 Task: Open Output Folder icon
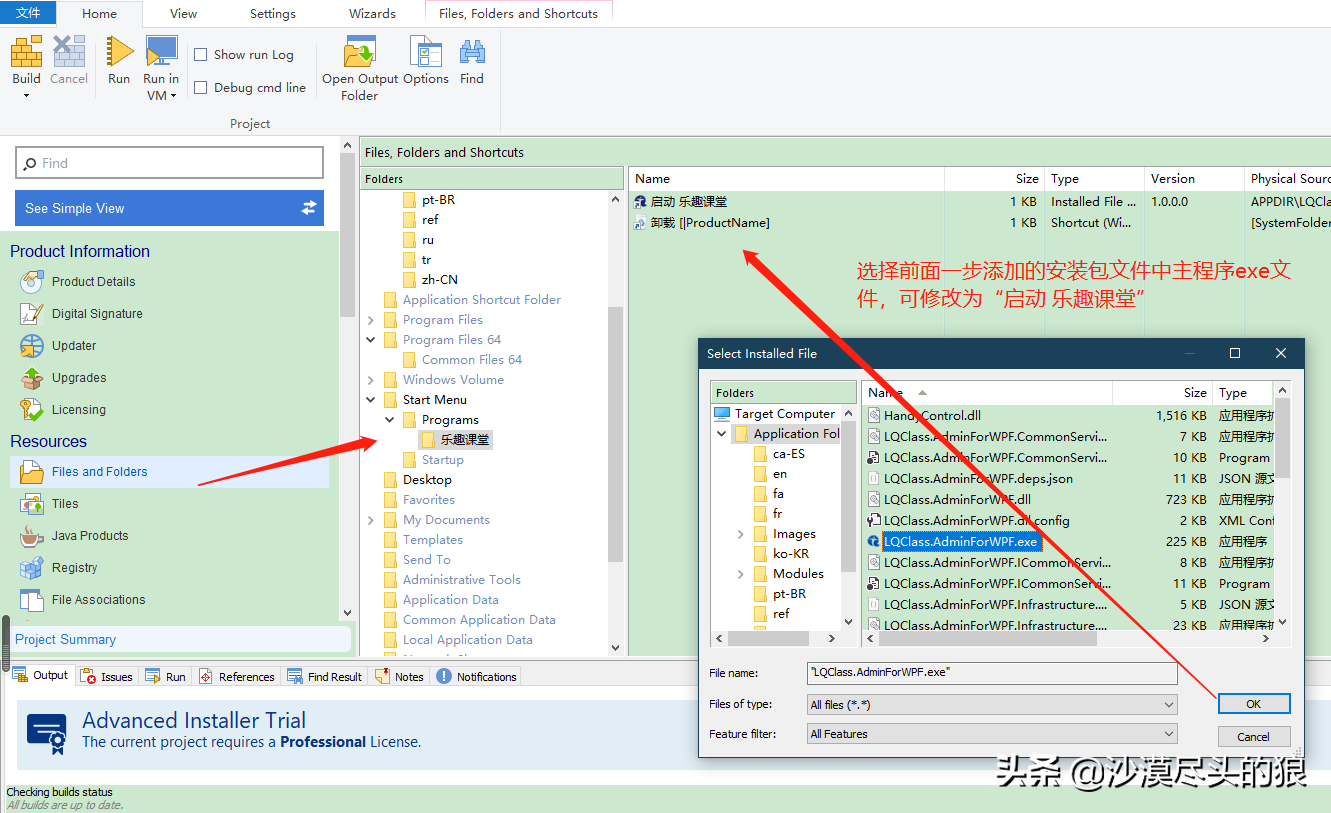pos(359,52)
